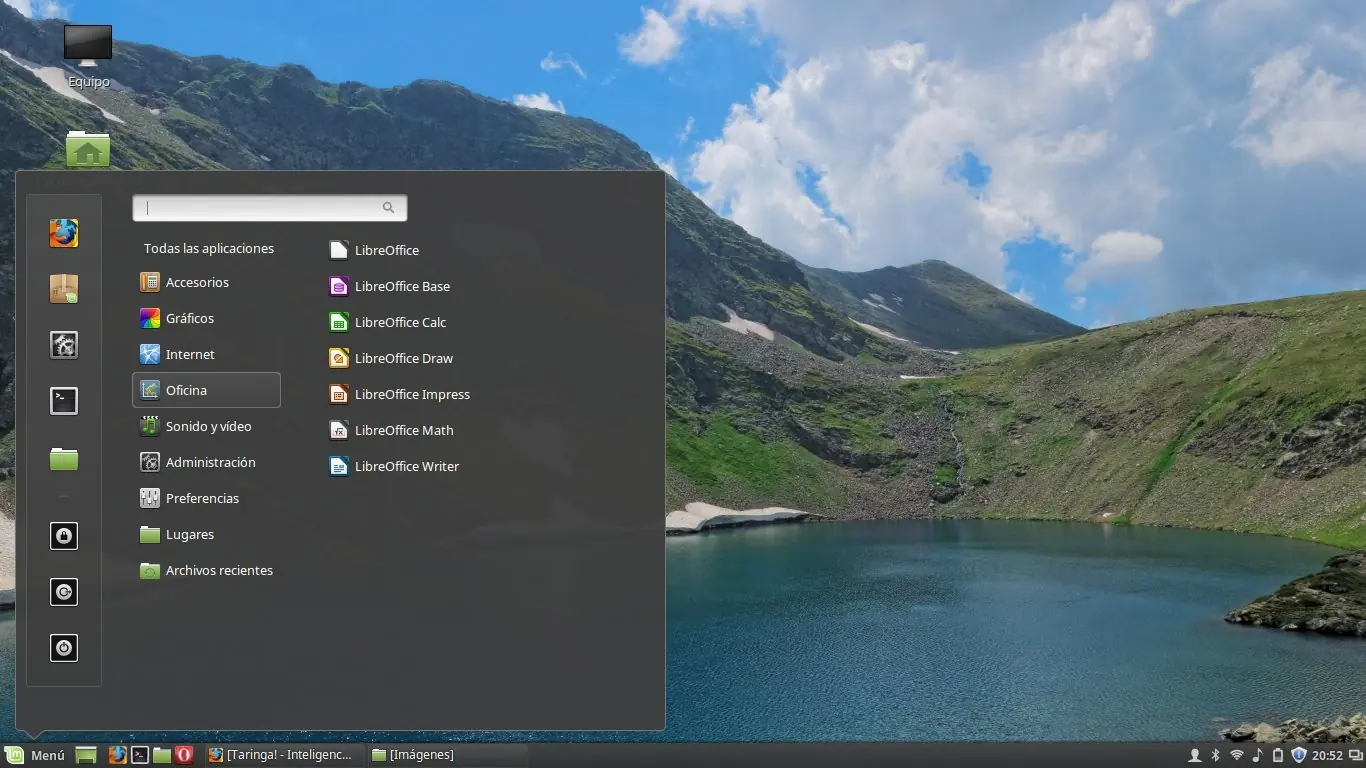This screenshot has height=768, width=1366.
Task: Log out using the logout sidebar icon
Action: 63,592
